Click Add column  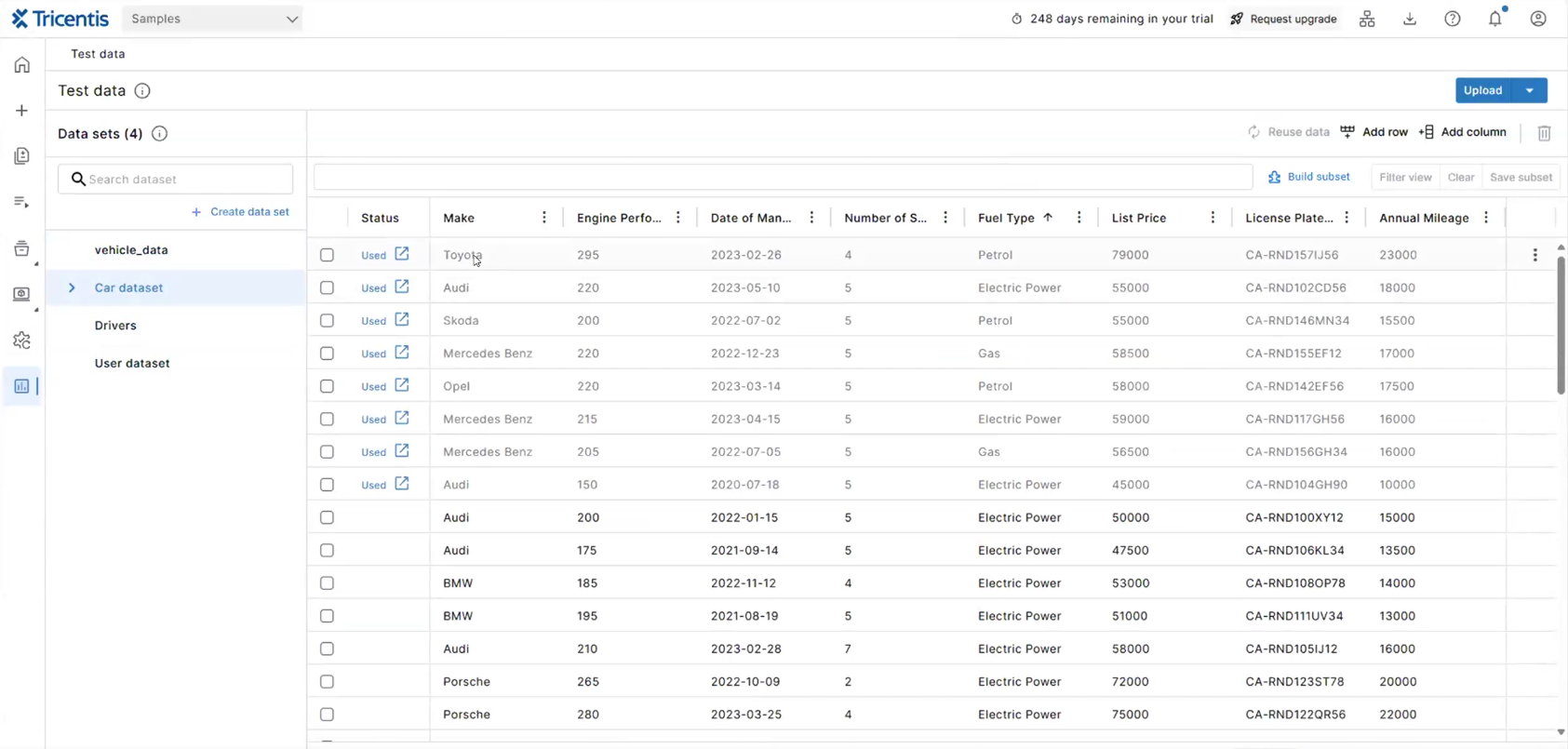1463,132
